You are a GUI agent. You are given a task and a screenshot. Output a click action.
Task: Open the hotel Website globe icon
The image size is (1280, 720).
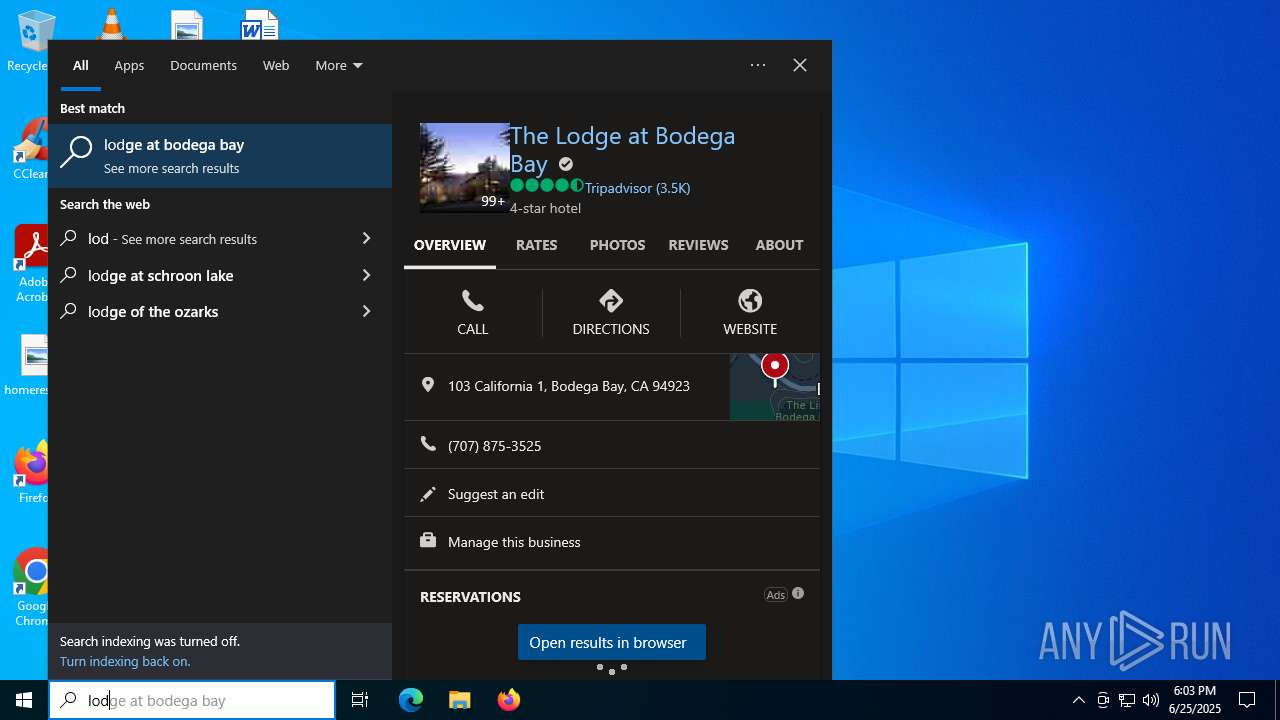(x=750, y=300)
